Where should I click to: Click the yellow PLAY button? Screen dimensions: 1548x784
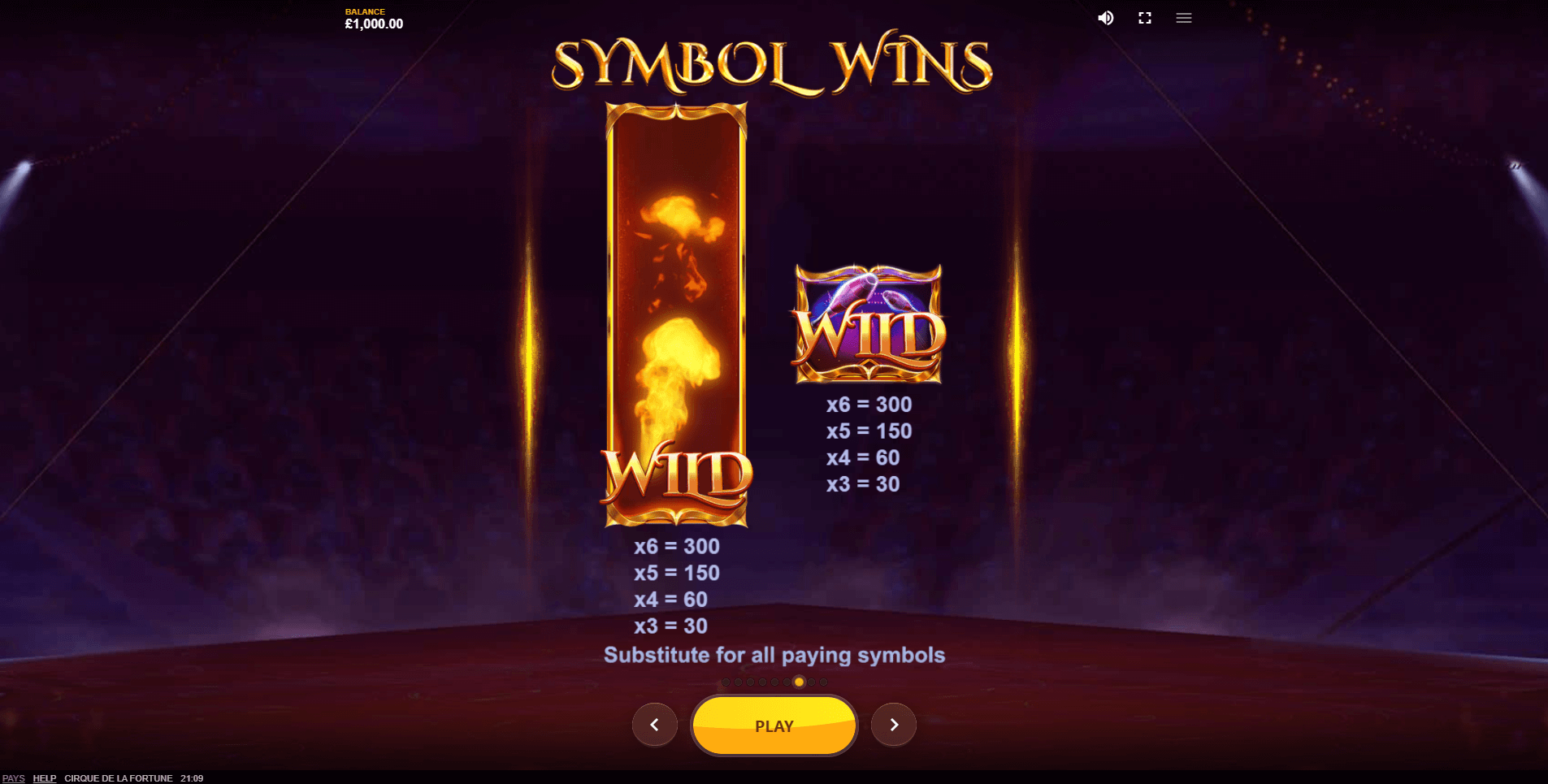click(x=774, y=726)
